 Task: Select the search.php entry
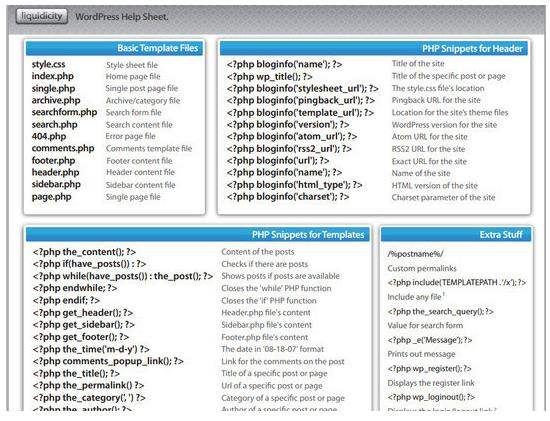point(54,125)
